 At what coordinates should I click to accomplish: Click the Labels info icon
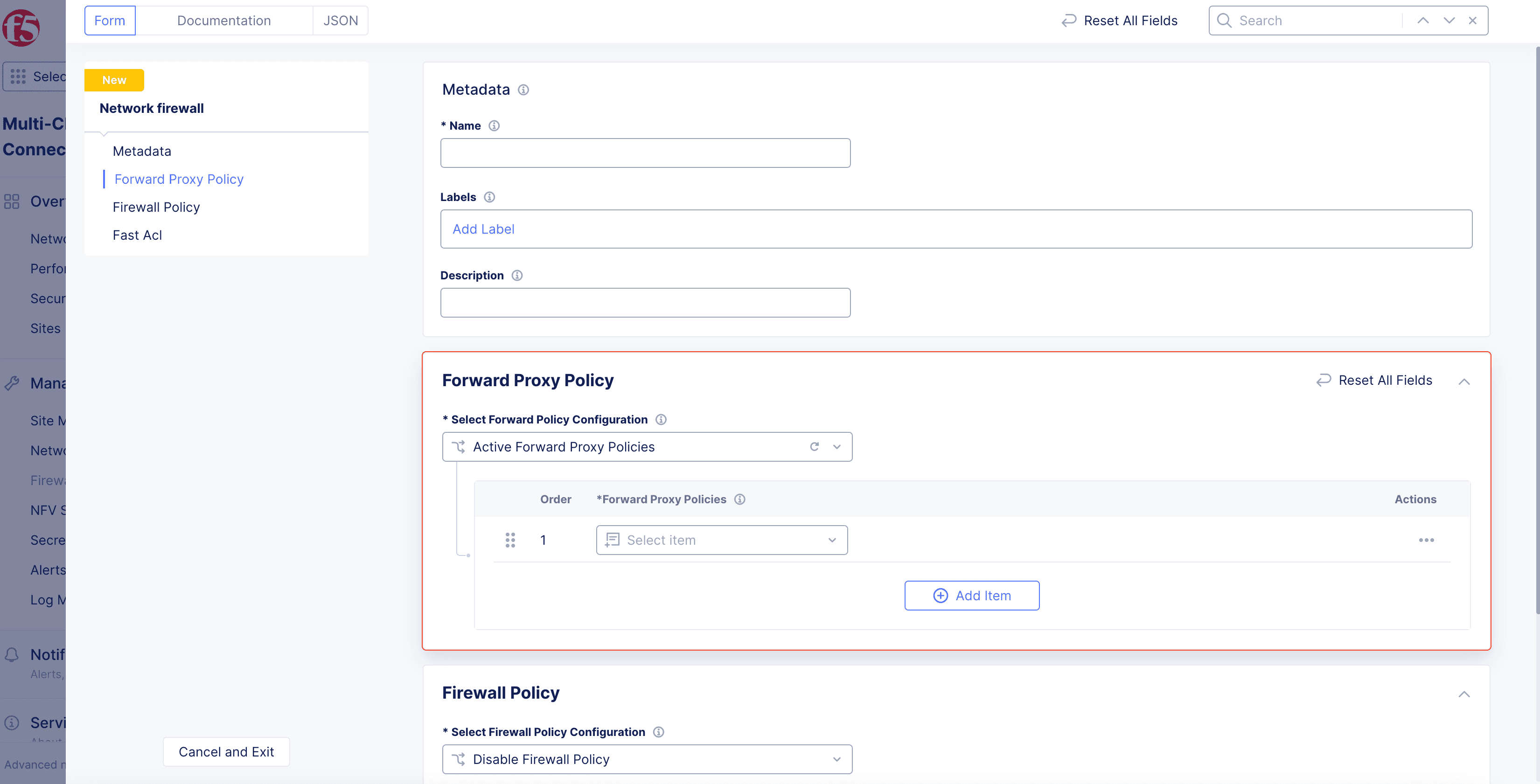pos(489,197)
